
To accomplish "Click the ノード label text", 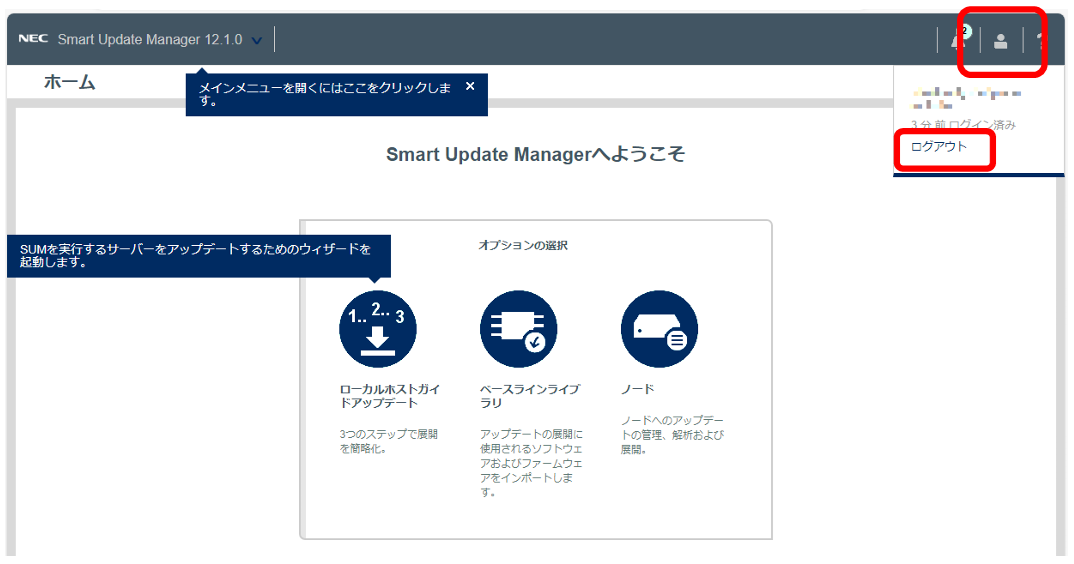I will pos(637,389).
